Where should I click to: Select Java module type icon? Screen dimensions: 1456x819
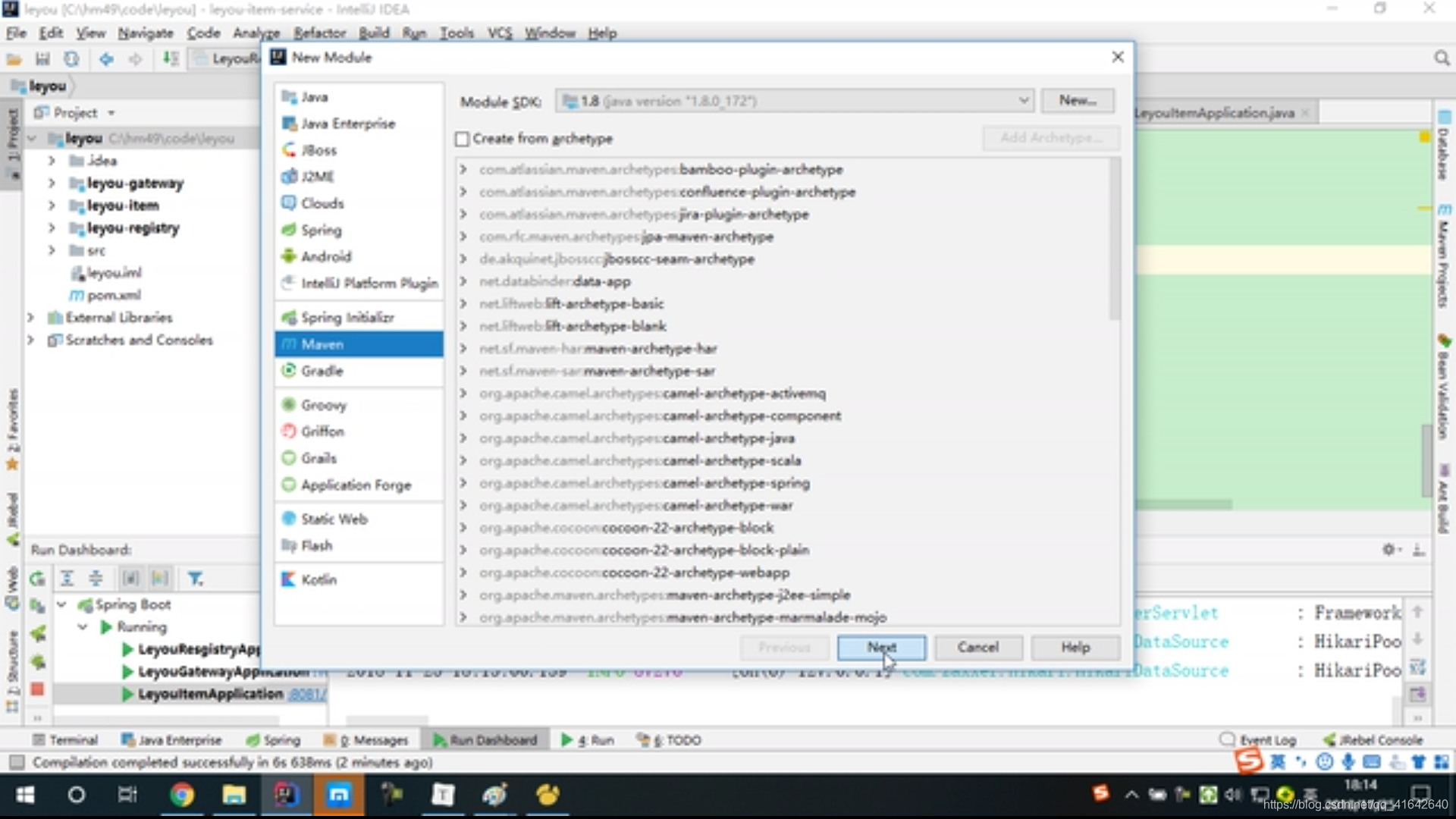[x=289, y=96]
